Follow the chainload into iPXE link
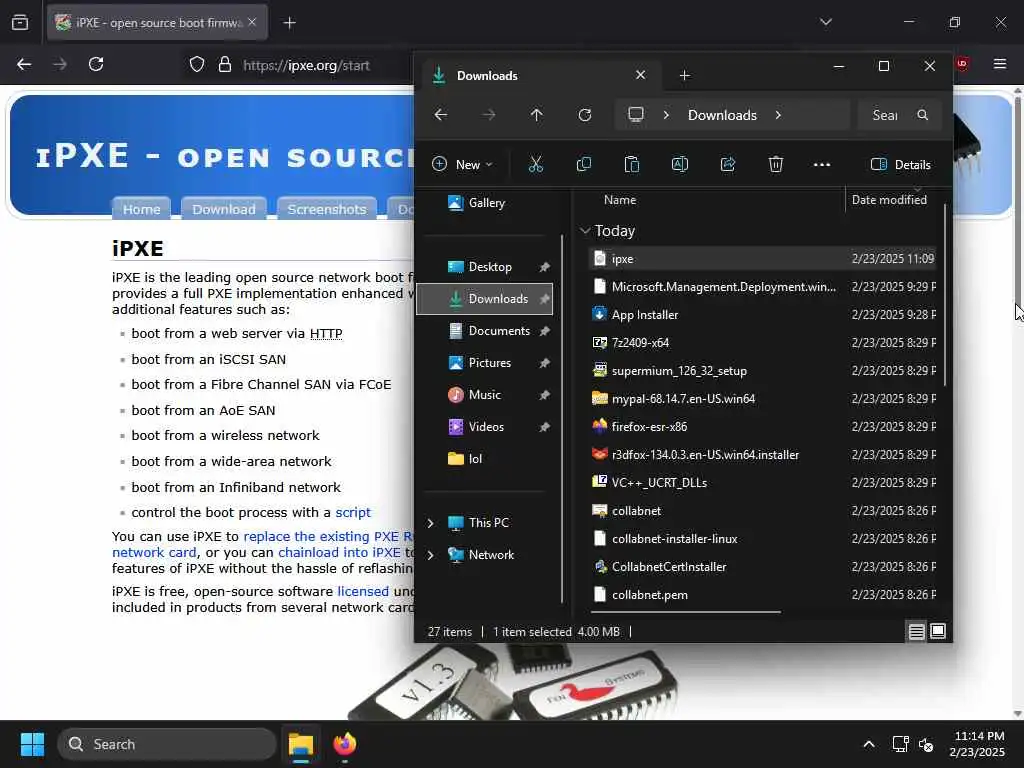1024x768 pixels. [339, 552]
